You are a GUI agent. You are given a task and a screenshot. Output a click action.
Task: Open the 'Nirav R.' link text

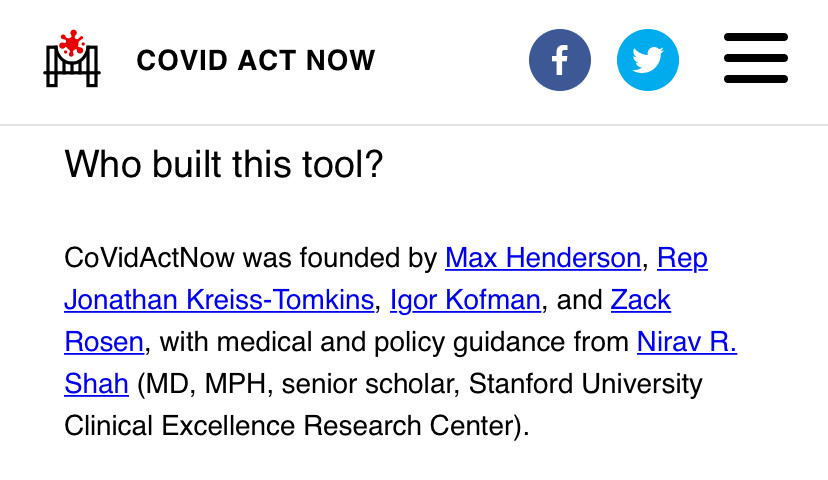coord(686,342)
